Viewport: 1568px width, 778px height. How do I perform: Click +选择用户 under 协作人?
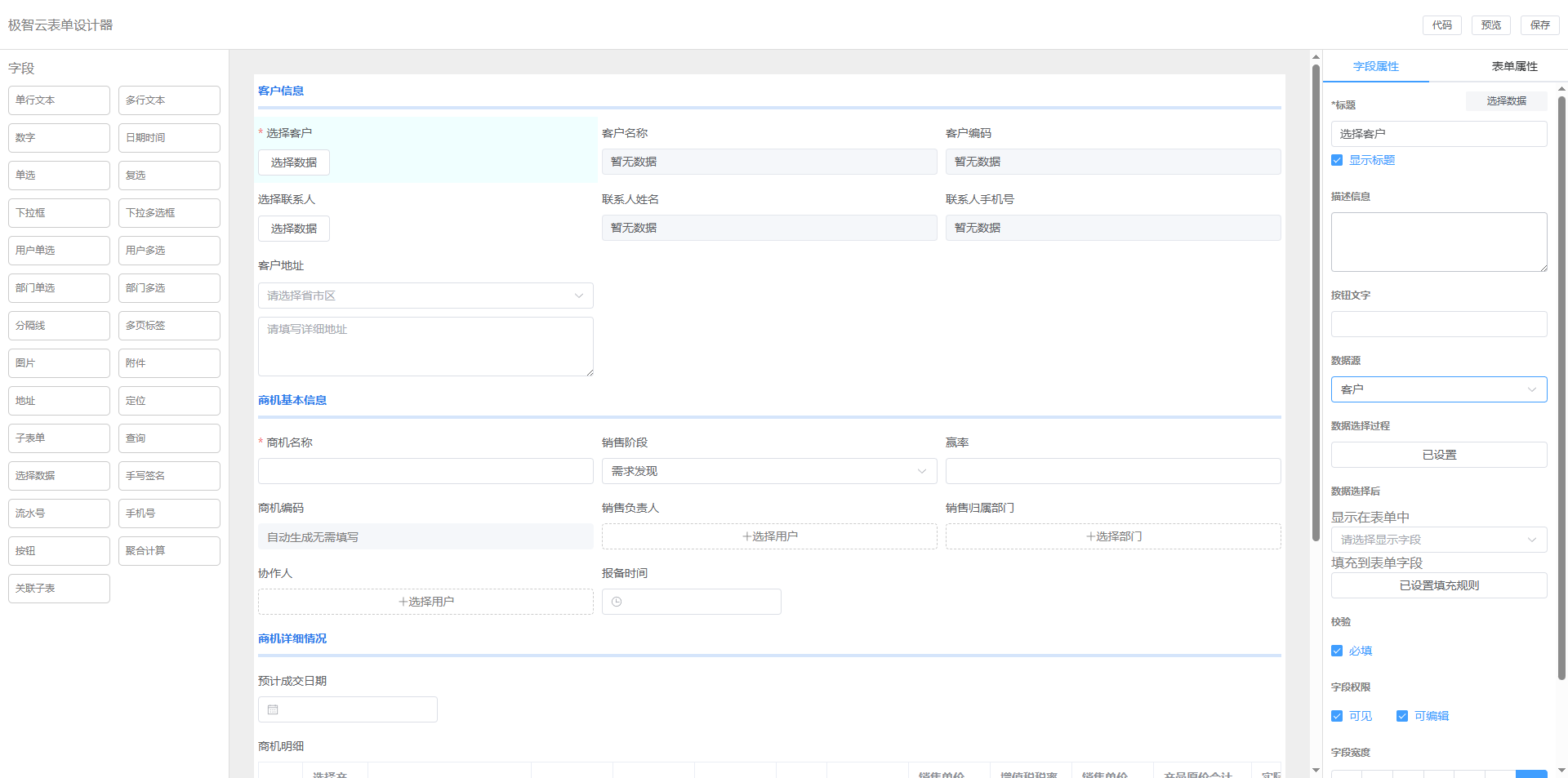click(425, 602)
